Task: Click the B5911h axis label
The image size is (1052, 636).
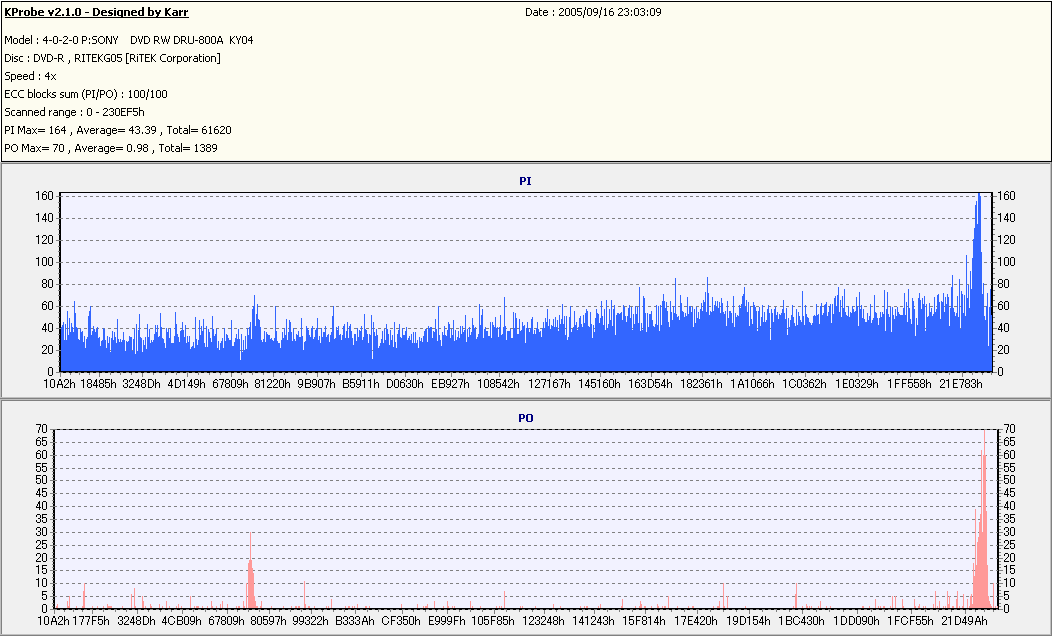Action: (360, 384)
